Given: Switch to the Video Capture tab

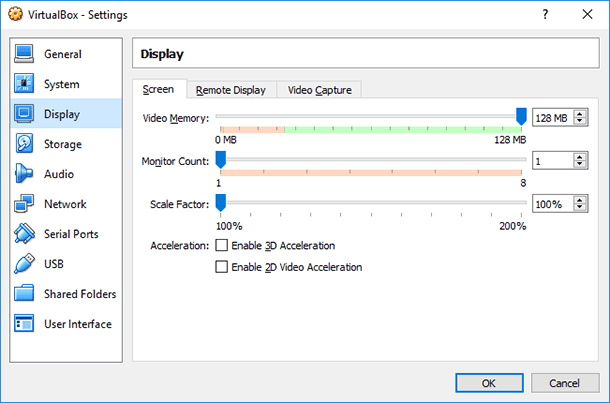Looking at the screenshot, I should pos(320,90).
